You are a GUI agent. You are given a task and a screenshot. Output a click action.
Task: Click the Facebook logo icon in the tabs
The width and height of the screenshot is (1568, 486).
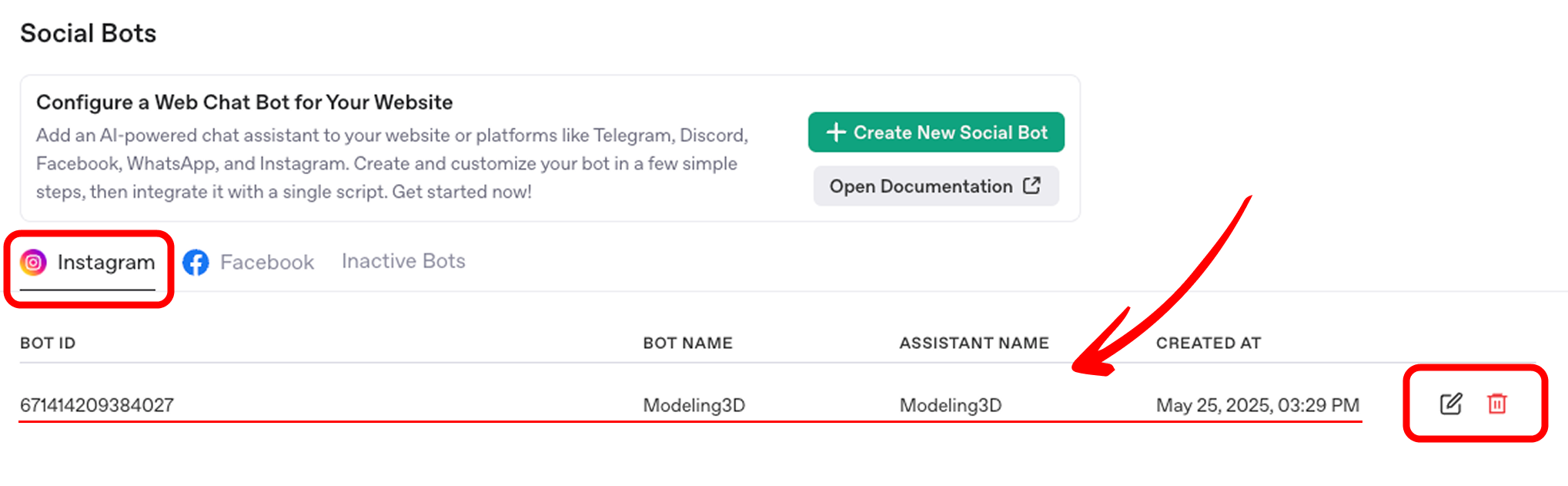click(196, 263)
